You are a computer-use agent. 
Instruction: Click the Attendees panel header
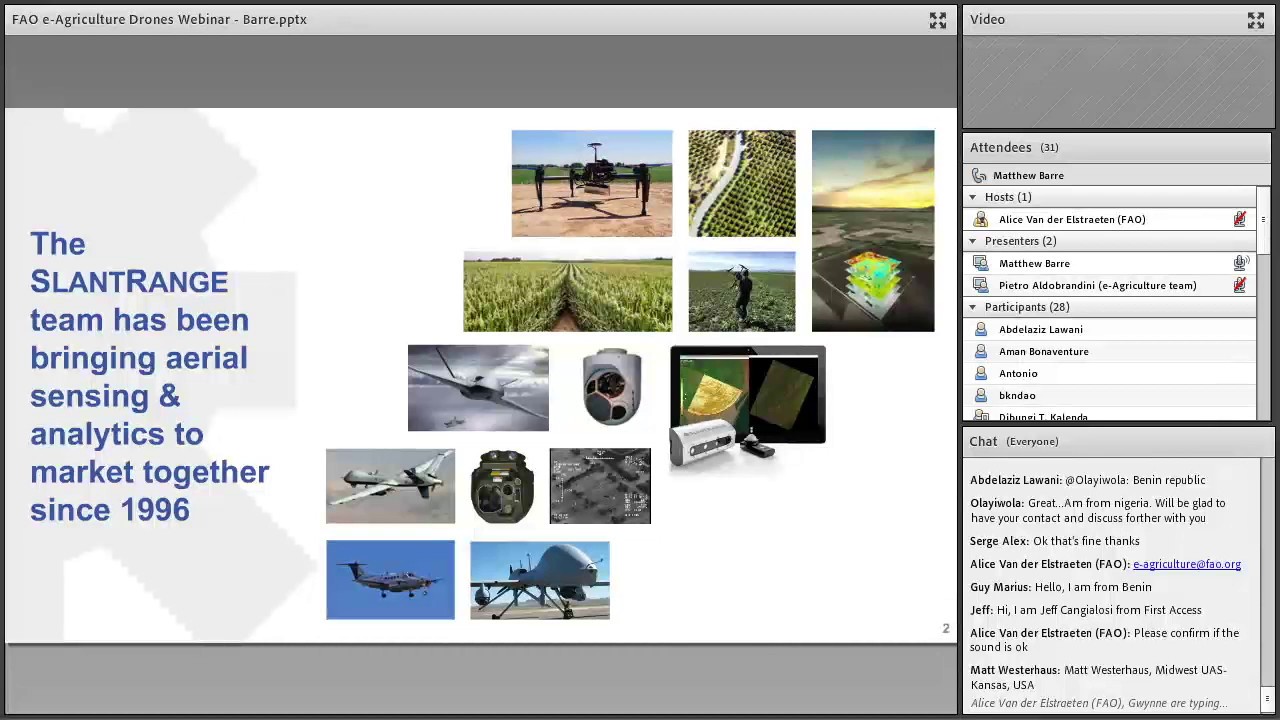click(x=1001, y=147)
